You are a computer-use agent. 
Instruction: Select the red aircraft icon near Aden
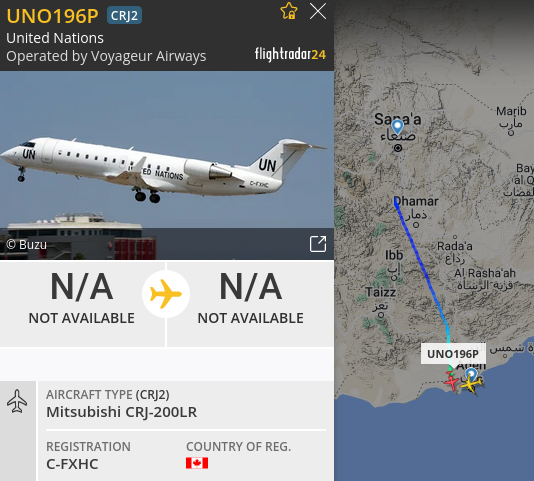tap(451, 381)
